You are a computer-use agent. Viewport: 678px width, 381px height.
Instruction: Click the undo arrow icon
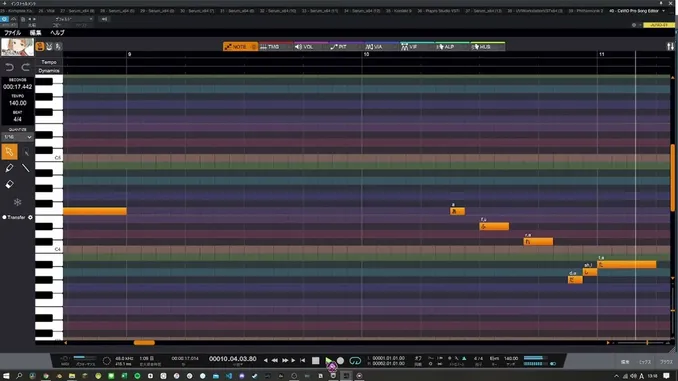10,67
